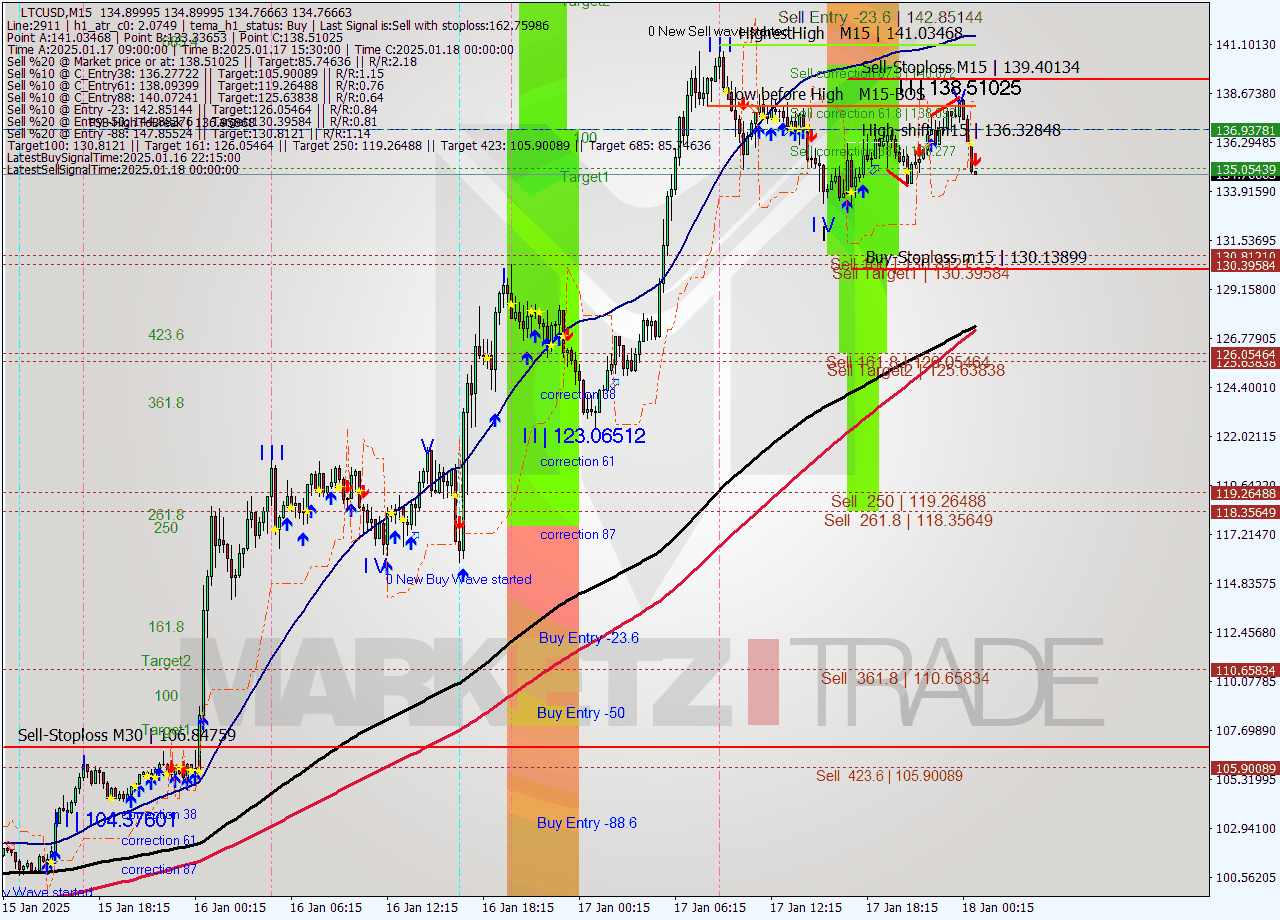Click the 'HighestHigh M15 | 141.03468' label

(x=851, y=33)
